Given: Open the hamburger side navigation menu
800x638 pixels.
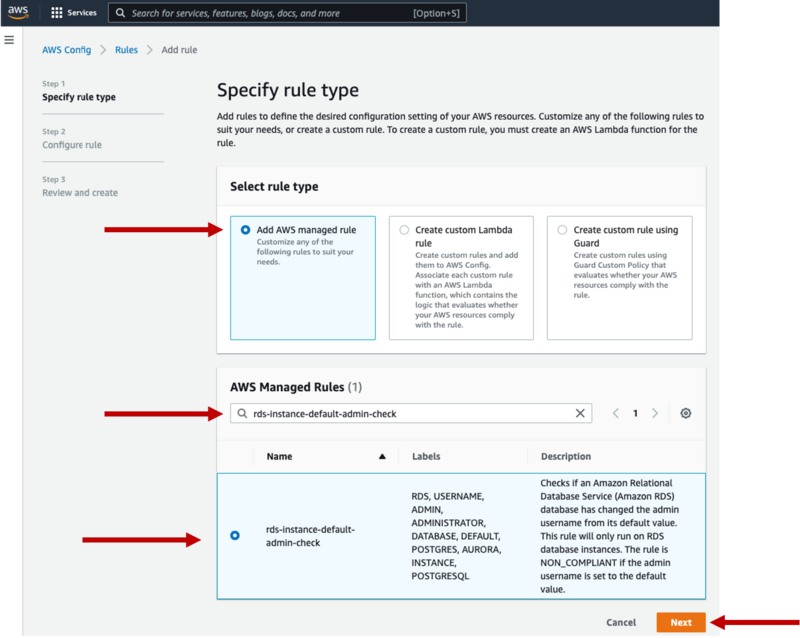Looking at the screenshot, I should tap(9, 40).
